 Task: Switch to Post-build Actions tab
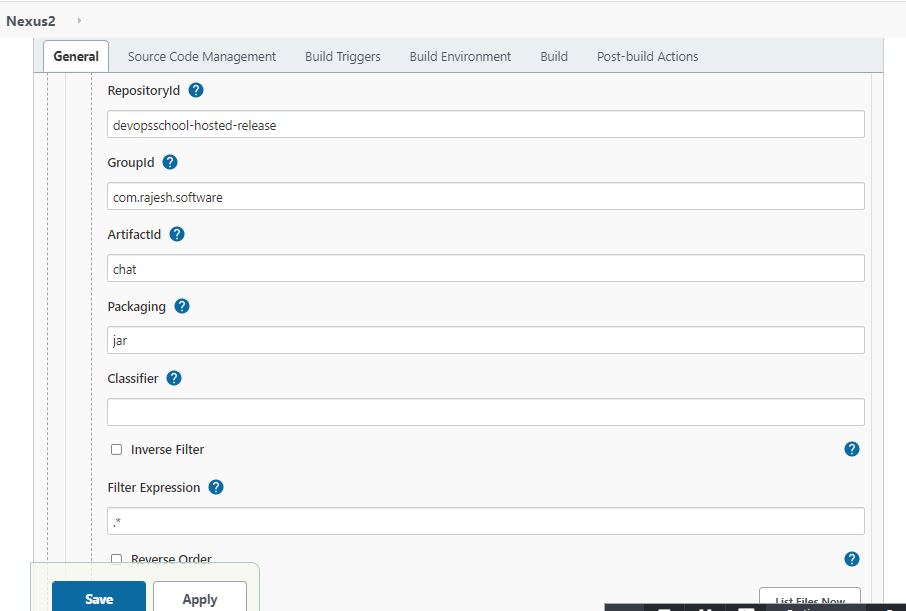(647, 57)
